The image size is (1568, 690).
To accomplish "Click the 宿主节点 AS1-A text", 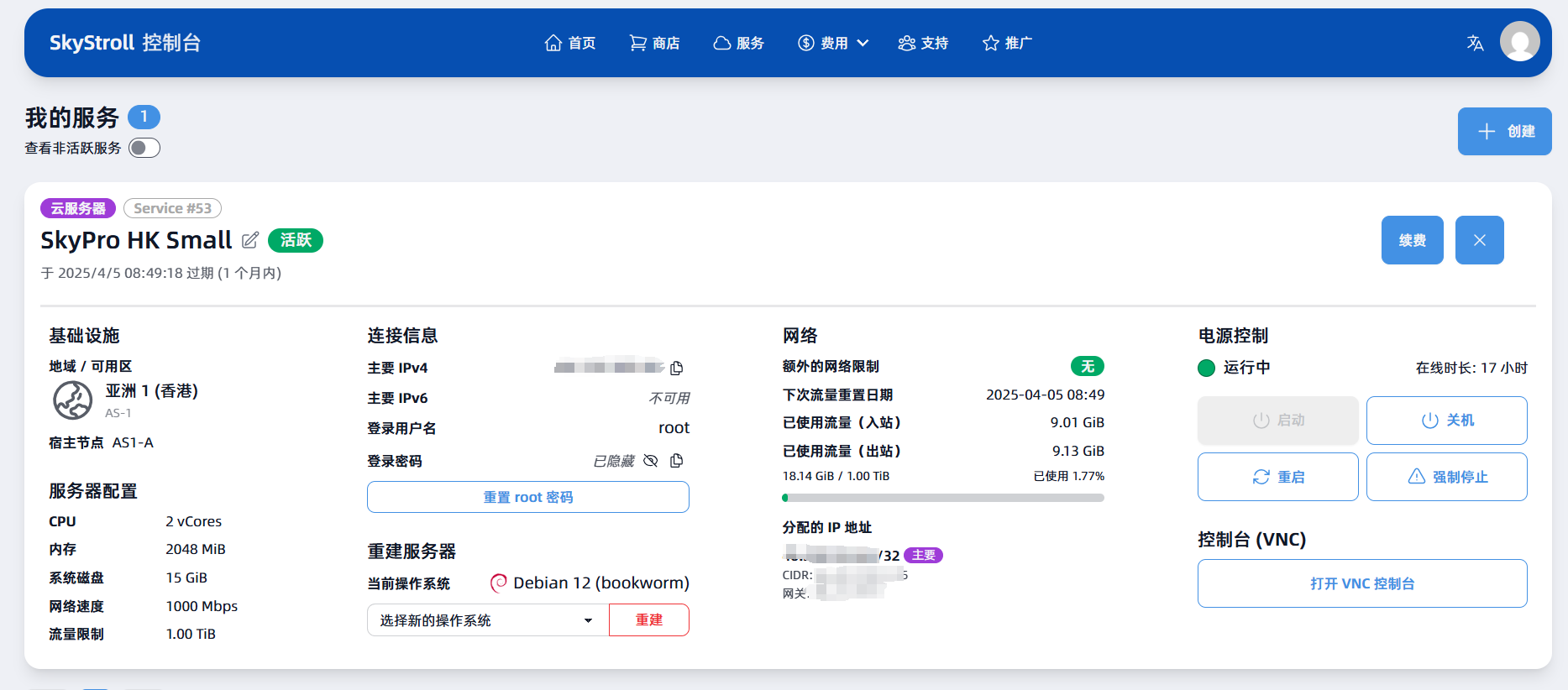I will point(101,442).
